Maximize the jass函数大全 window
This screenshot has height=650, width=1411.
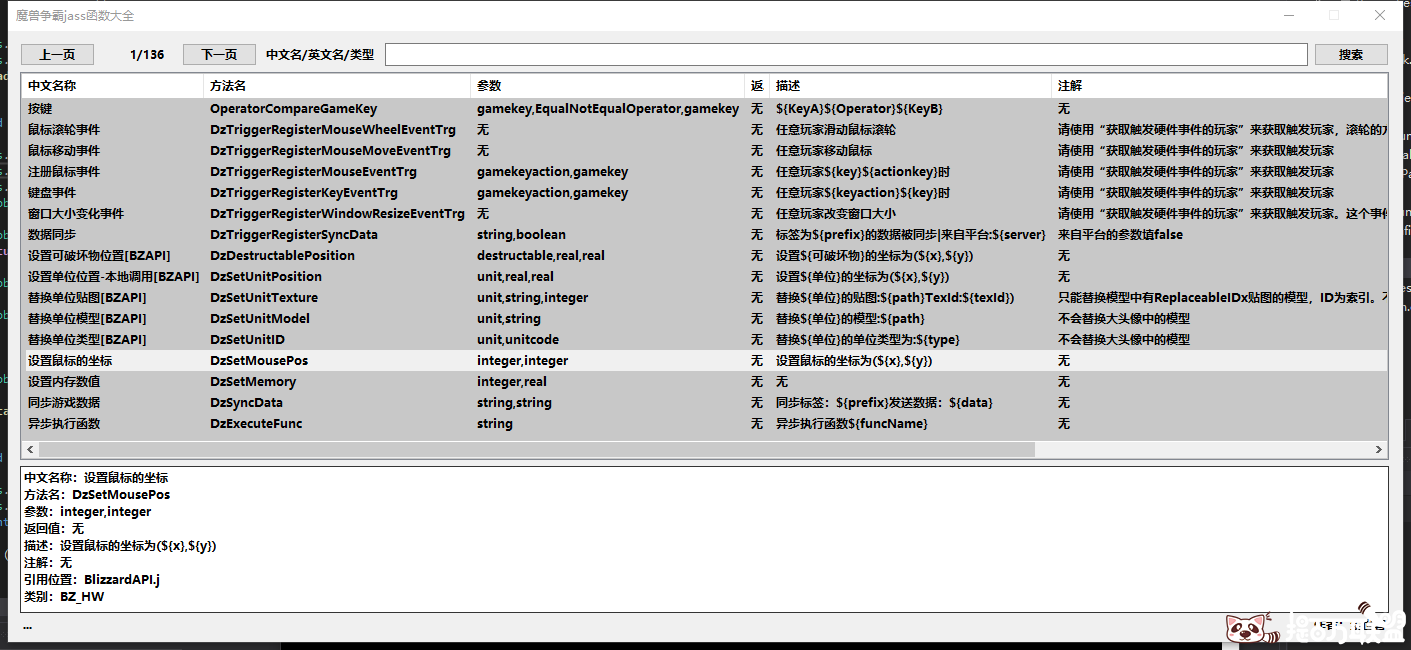(x=1334, y=15)
